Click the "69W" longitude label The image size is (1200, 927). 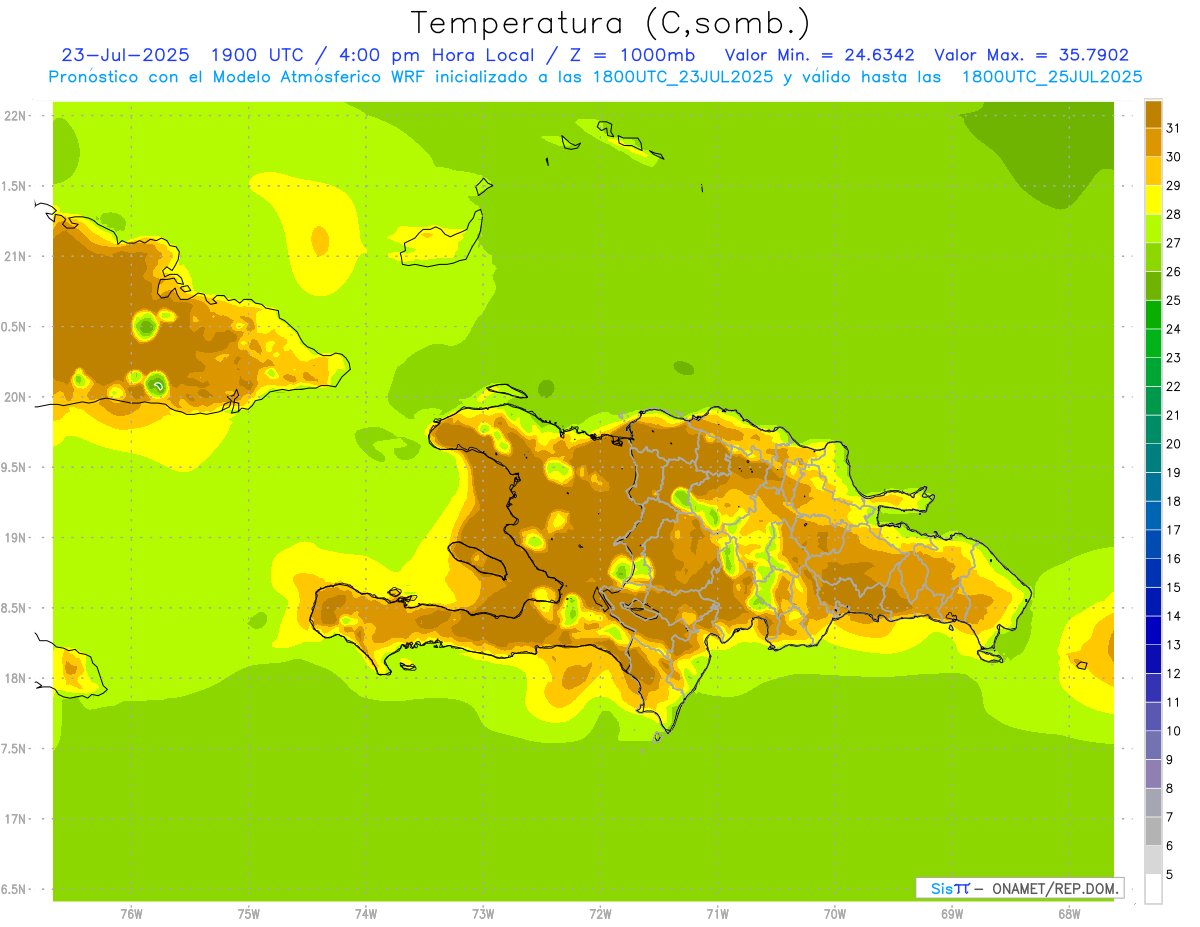click(952, 914)
